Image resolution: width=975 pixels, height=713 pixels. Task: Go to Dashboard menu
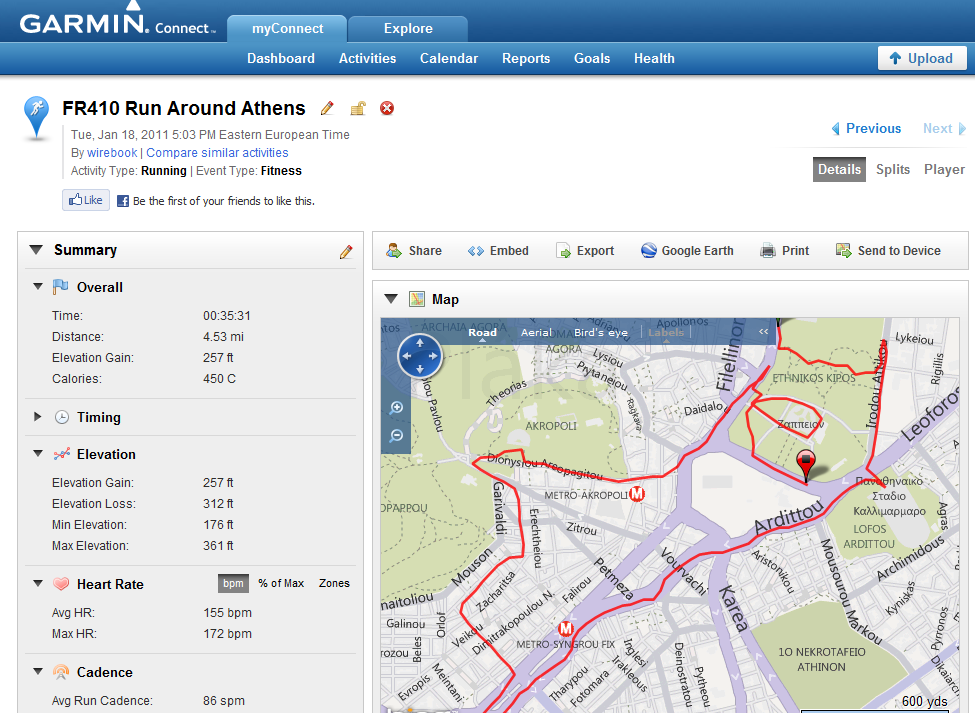280,58
